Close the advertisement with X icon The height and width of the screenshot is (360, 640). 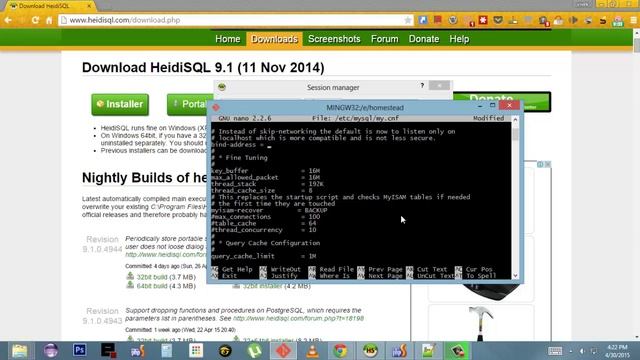point(548,164)
